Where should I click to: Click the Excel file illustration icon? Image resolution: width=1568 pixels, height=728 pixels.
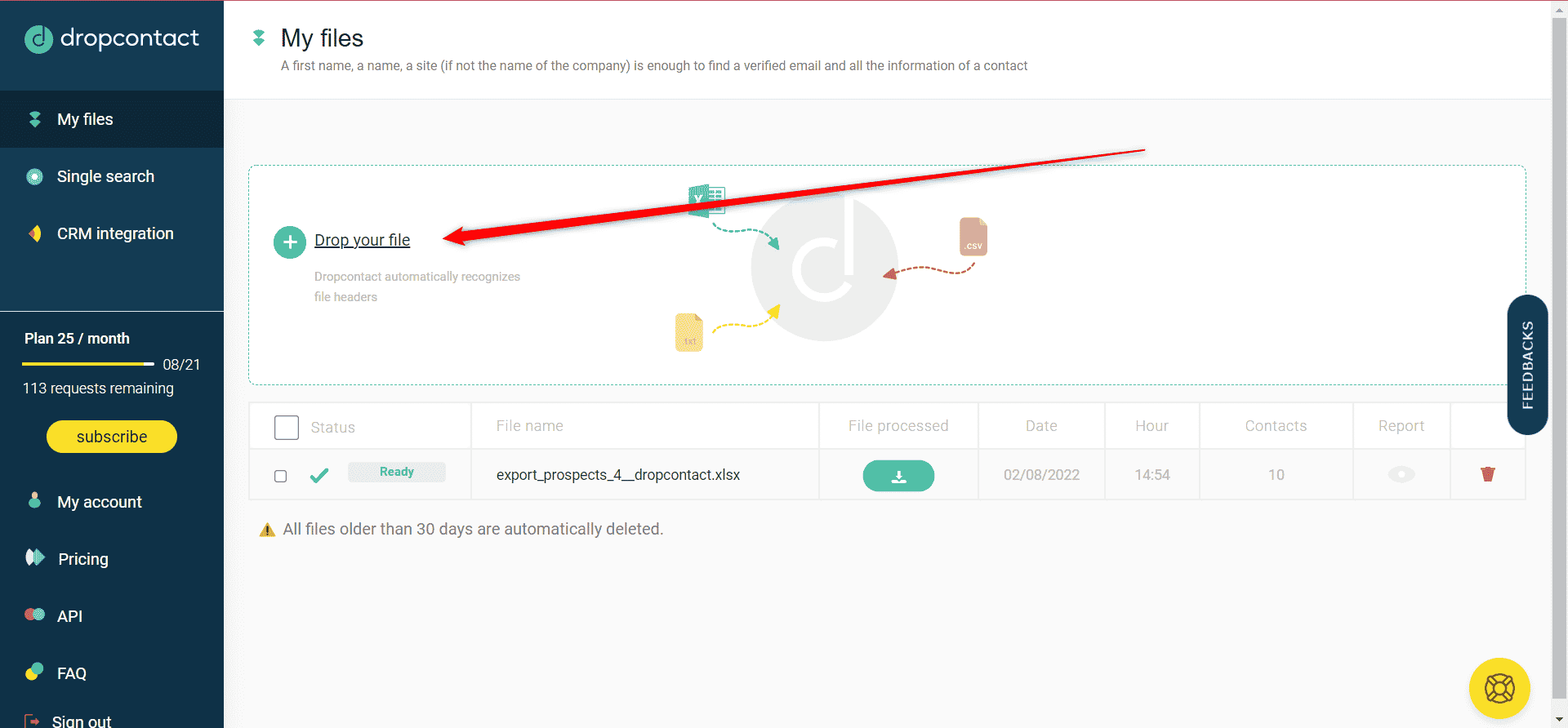pyautogui.click(x=706, y=200)
